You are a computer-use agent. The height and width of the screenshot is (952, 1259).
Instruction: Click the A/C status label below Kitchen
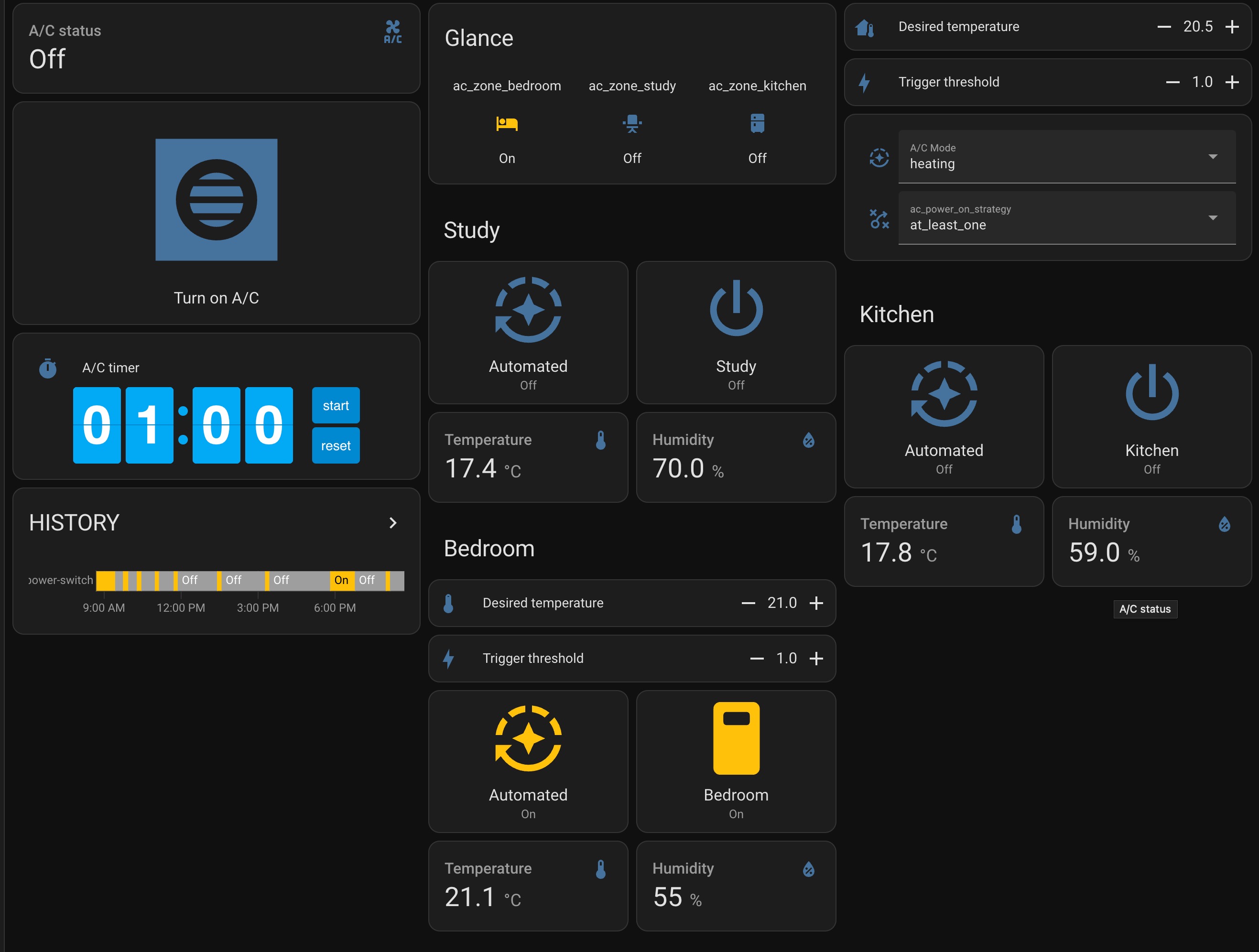(x=1145, y=609)
